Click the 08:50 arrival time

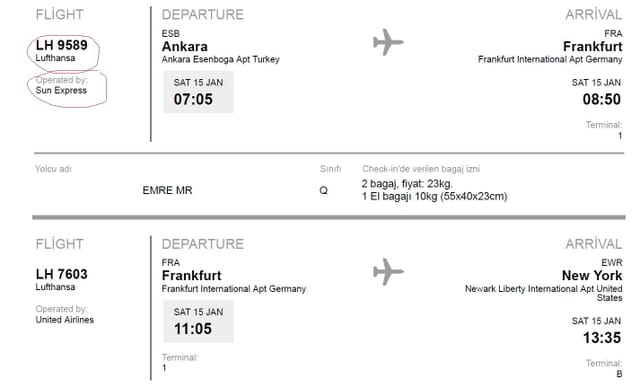pyautogui.click(x=602, y=99)
